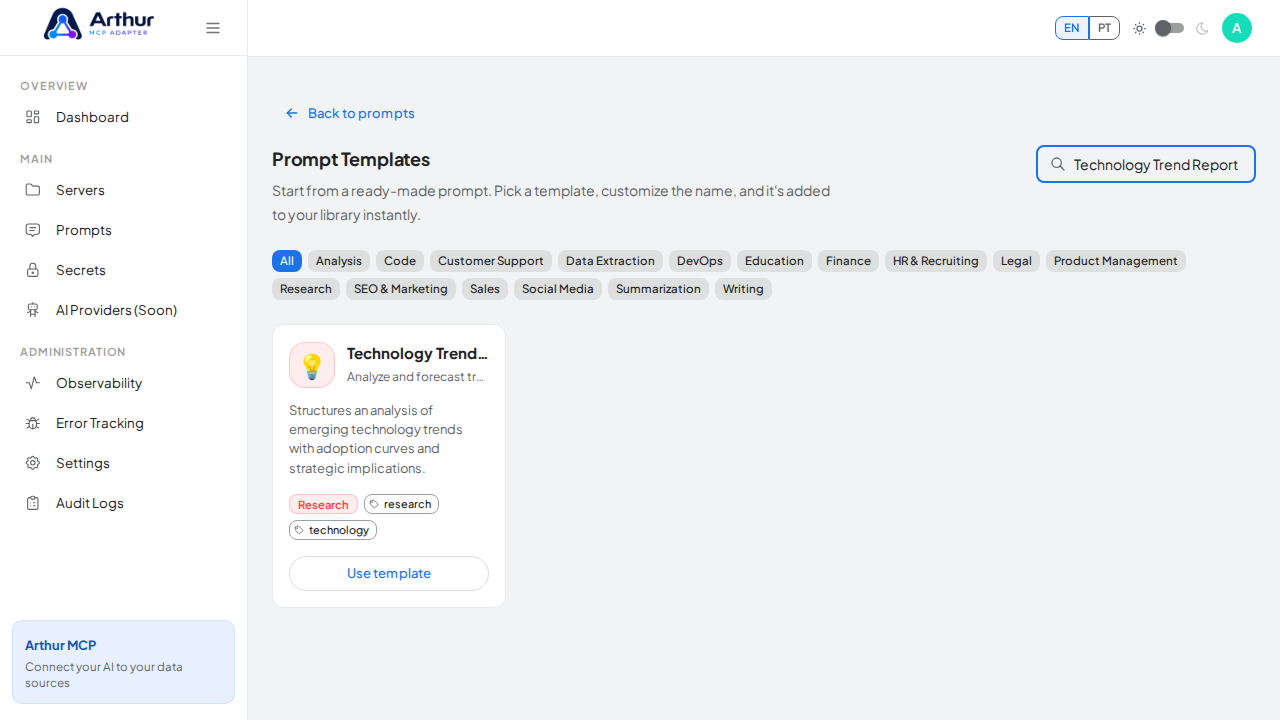Filter templates by Finance
1280x720 pixels.
[848, 261]
